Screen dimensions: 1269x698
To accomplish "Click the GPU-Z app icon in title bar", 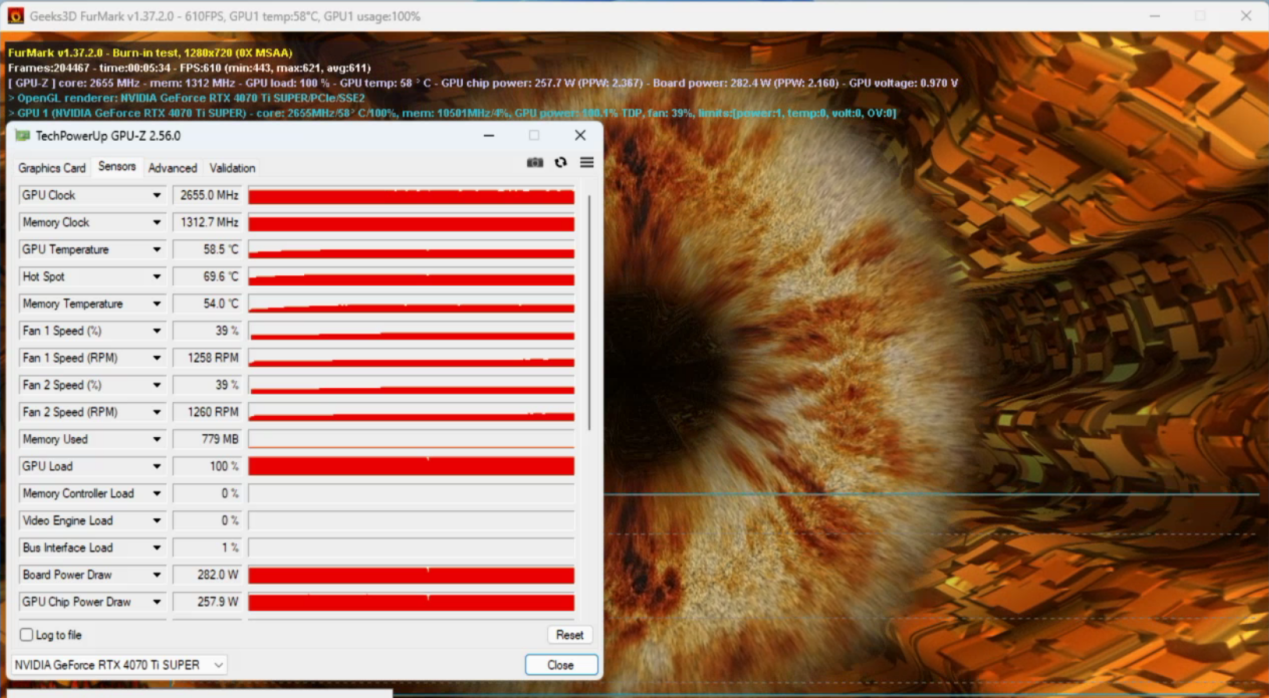I will pos(23,136).
